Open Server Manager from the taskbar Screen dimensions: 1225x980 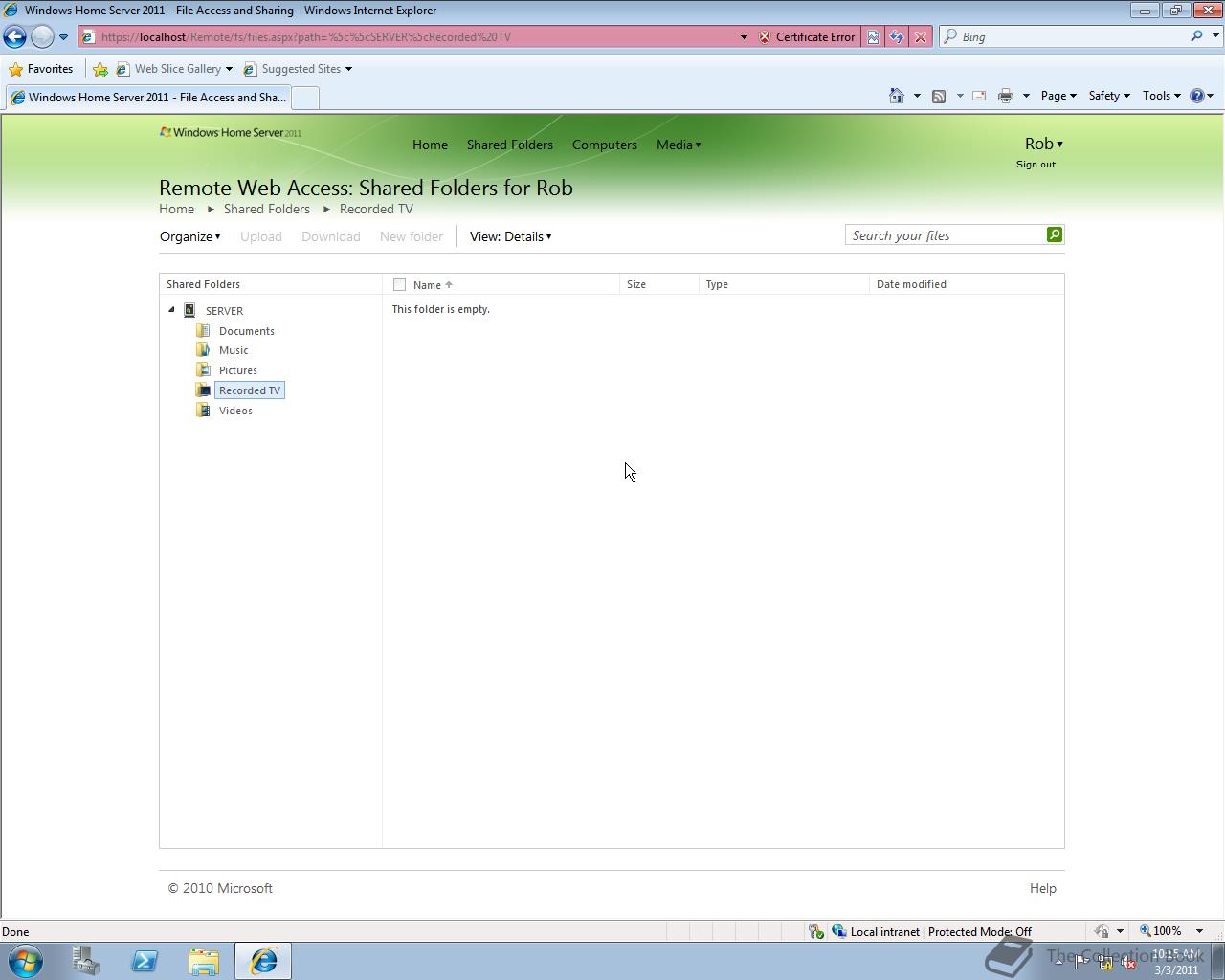pos(85,961)
